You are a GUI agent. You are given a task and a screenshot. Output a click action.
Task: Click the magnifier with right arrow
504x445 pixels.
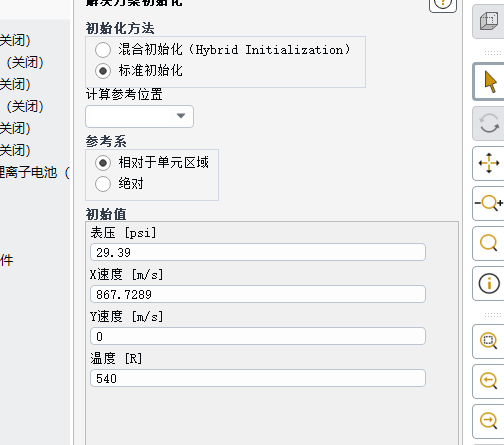tap(489, 421)
